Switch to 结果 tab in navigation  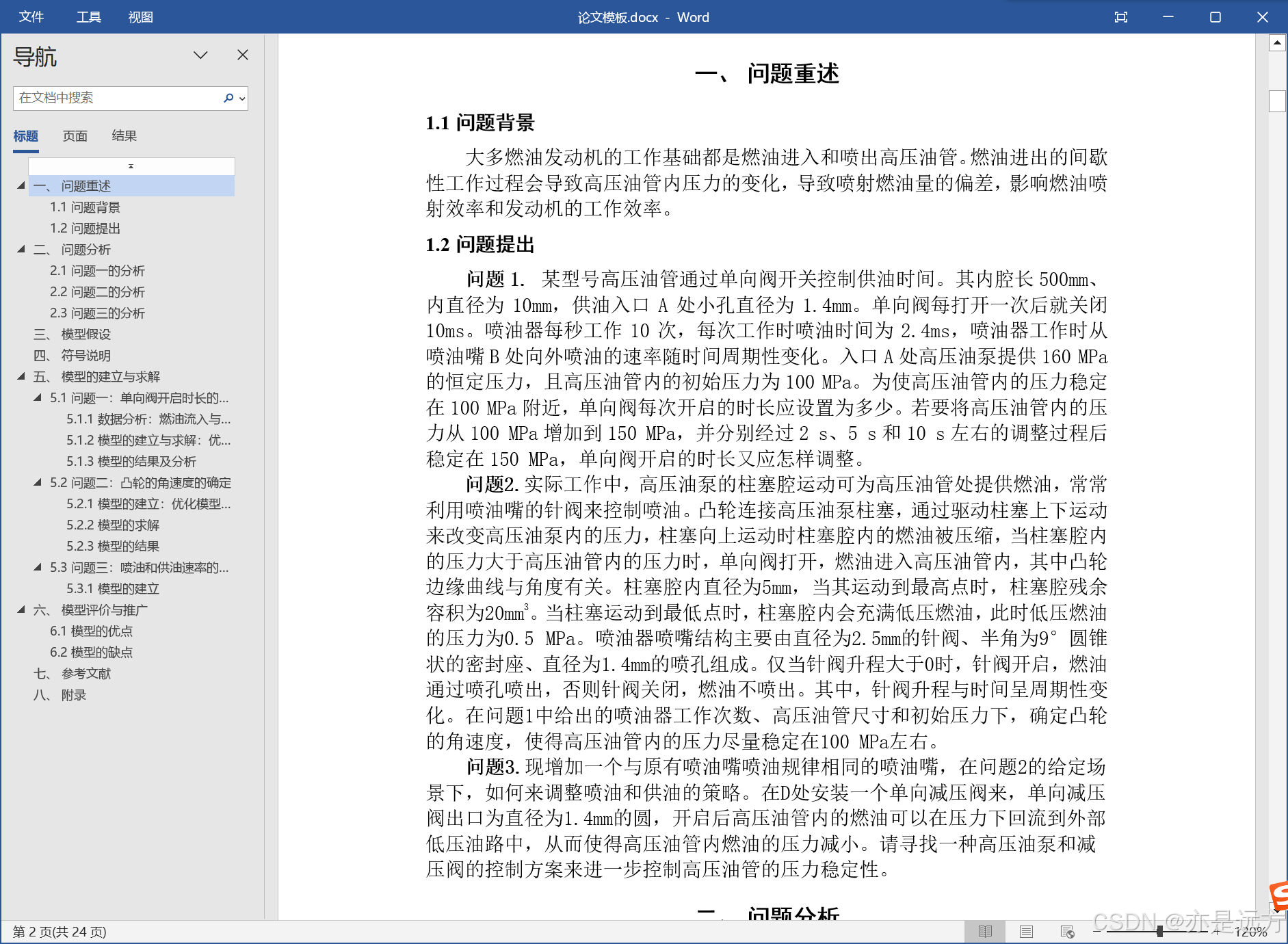[x=124, y=135]
